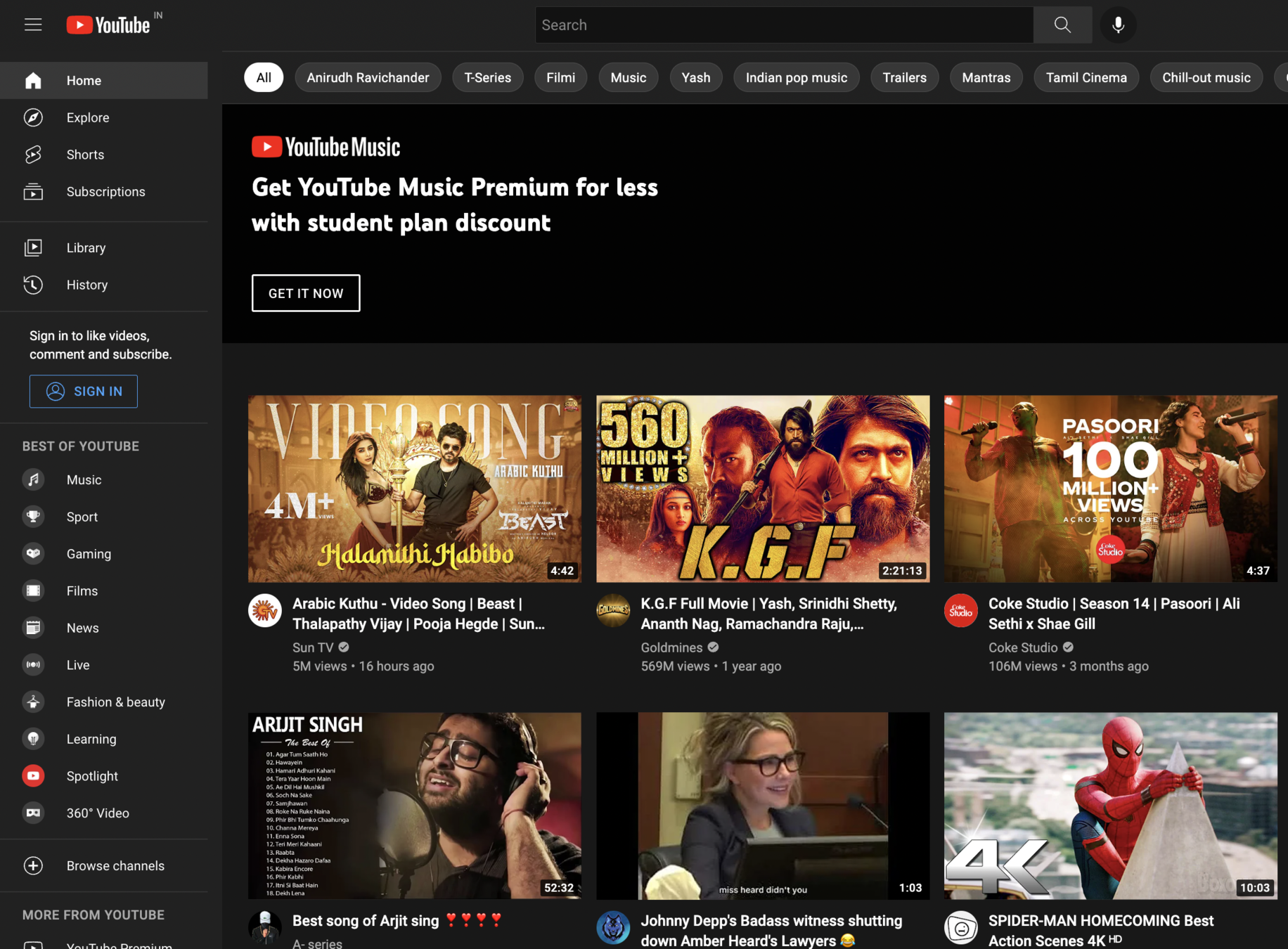Play the Halamithi Habibo thumbnail
Screen dimensions: 1288x949
click(415, 489)
